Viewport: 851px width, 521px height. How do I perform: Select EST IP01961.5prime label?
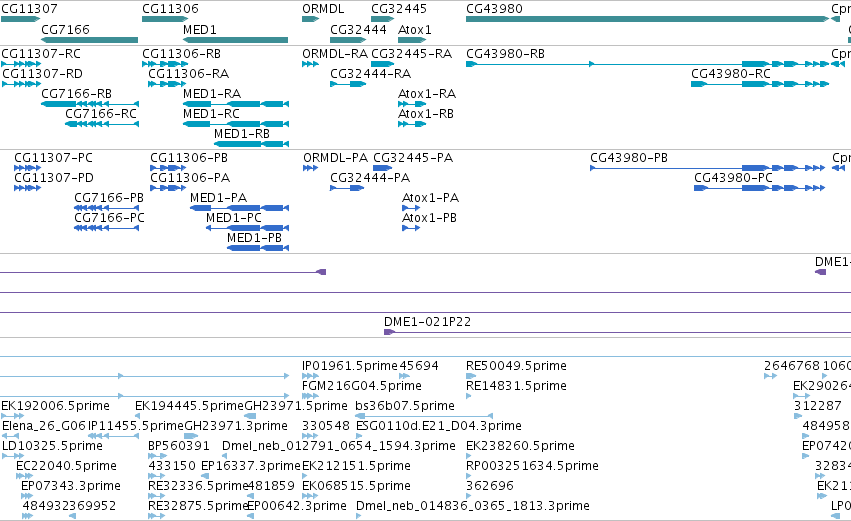pos(350,366)
